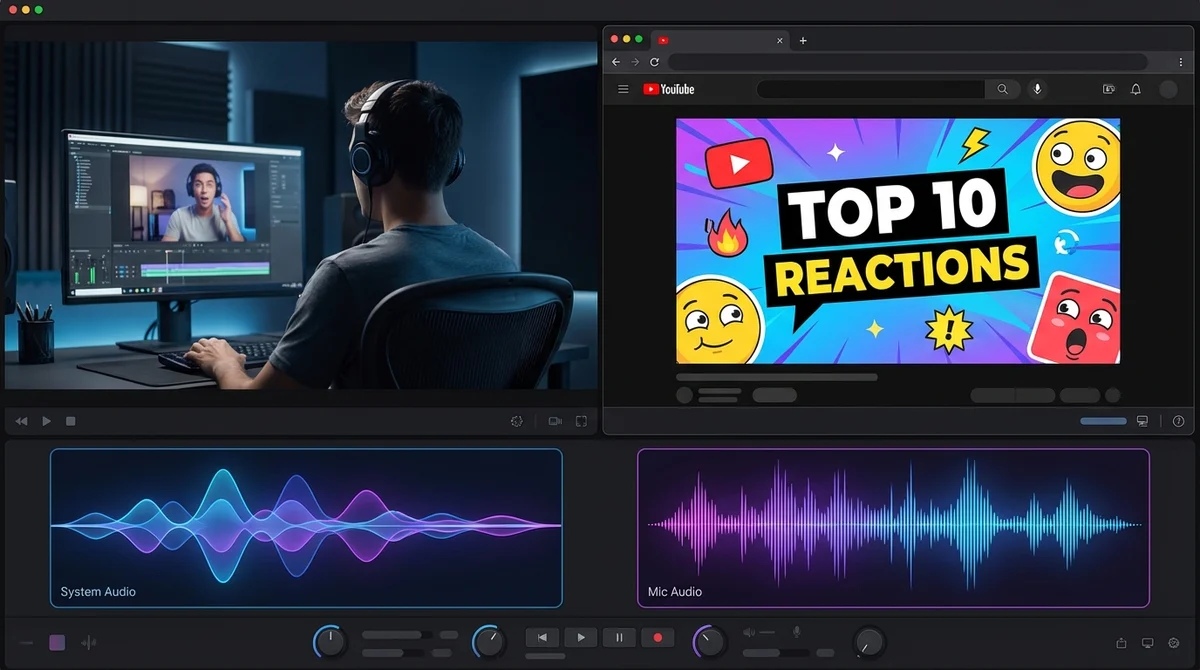Open the YouTube account avatar
This screenshot has height=670, width=1200.
point(1168,89)
